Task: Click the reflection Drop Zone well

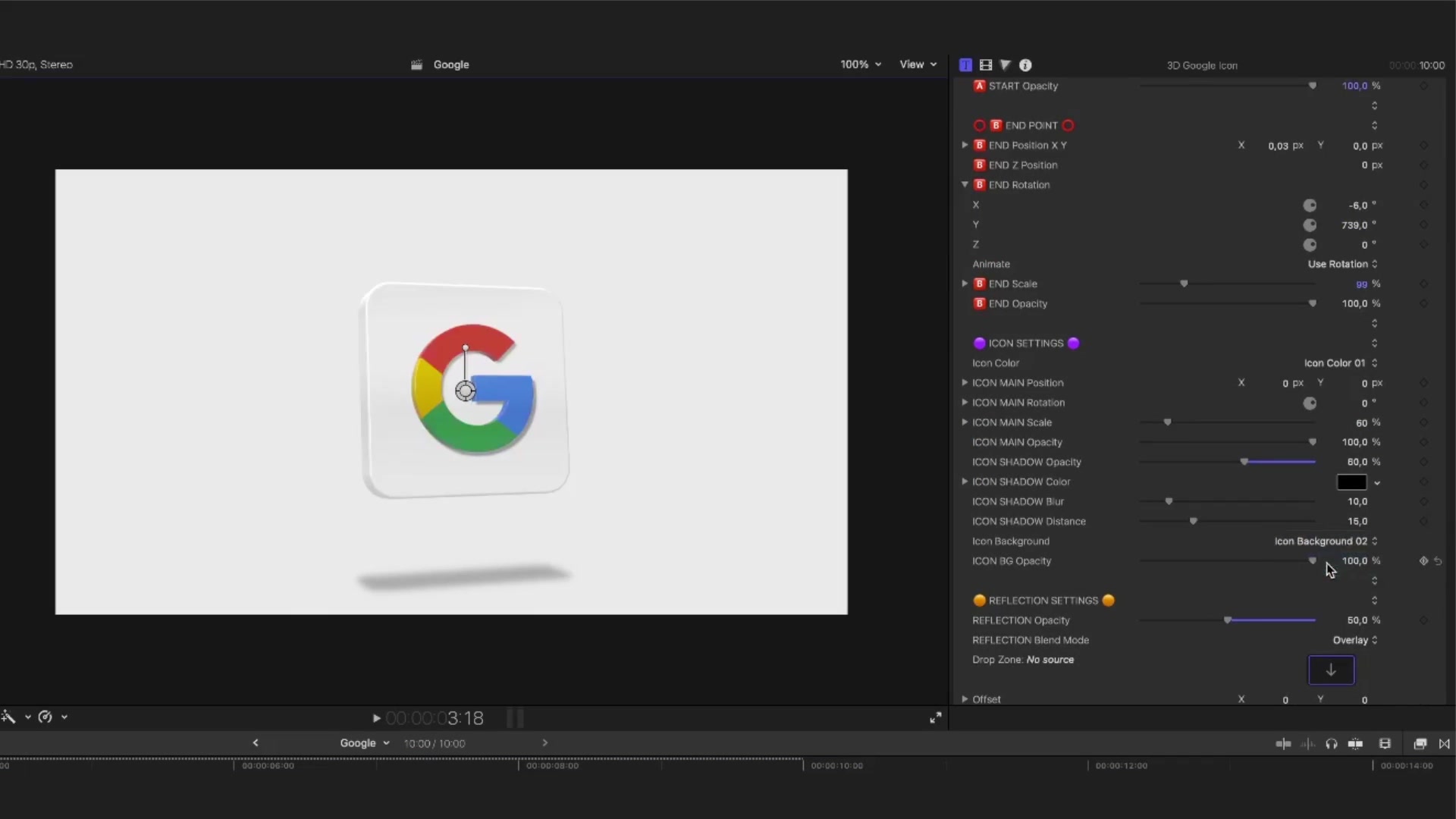Action: tap(1331, 670)
